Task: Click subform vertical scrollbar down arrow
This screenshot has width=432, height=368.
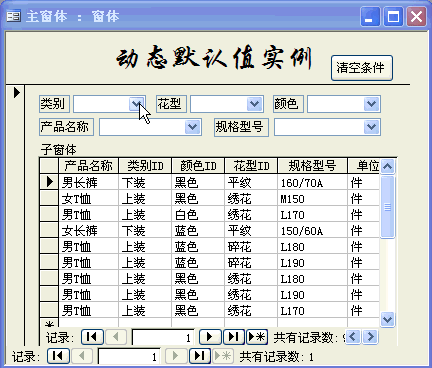Action: pyautogui.click(x=388, y=319)
